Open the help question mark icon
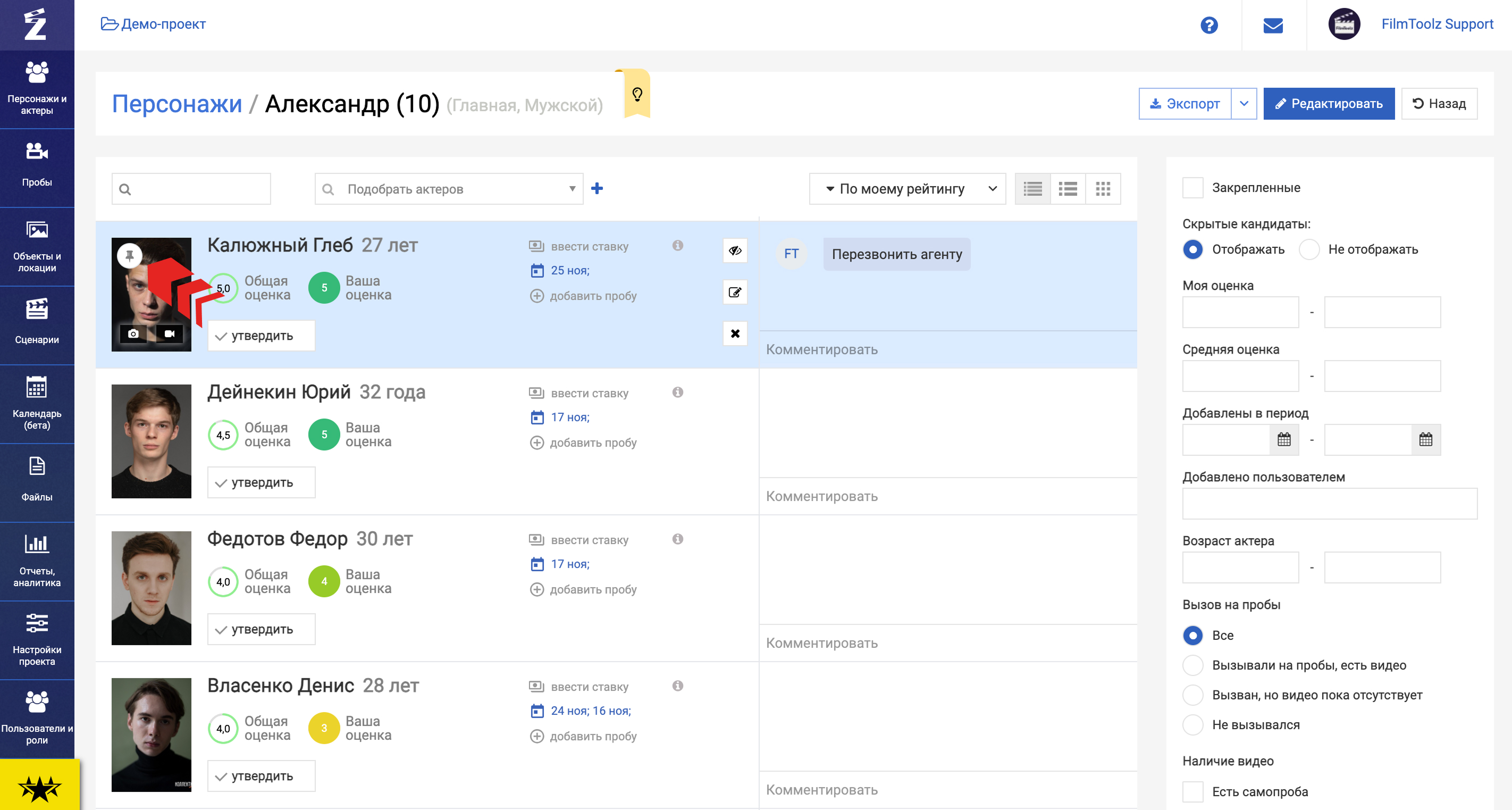Viewport: 1512px width, 810px height. tap(1208, 24)
